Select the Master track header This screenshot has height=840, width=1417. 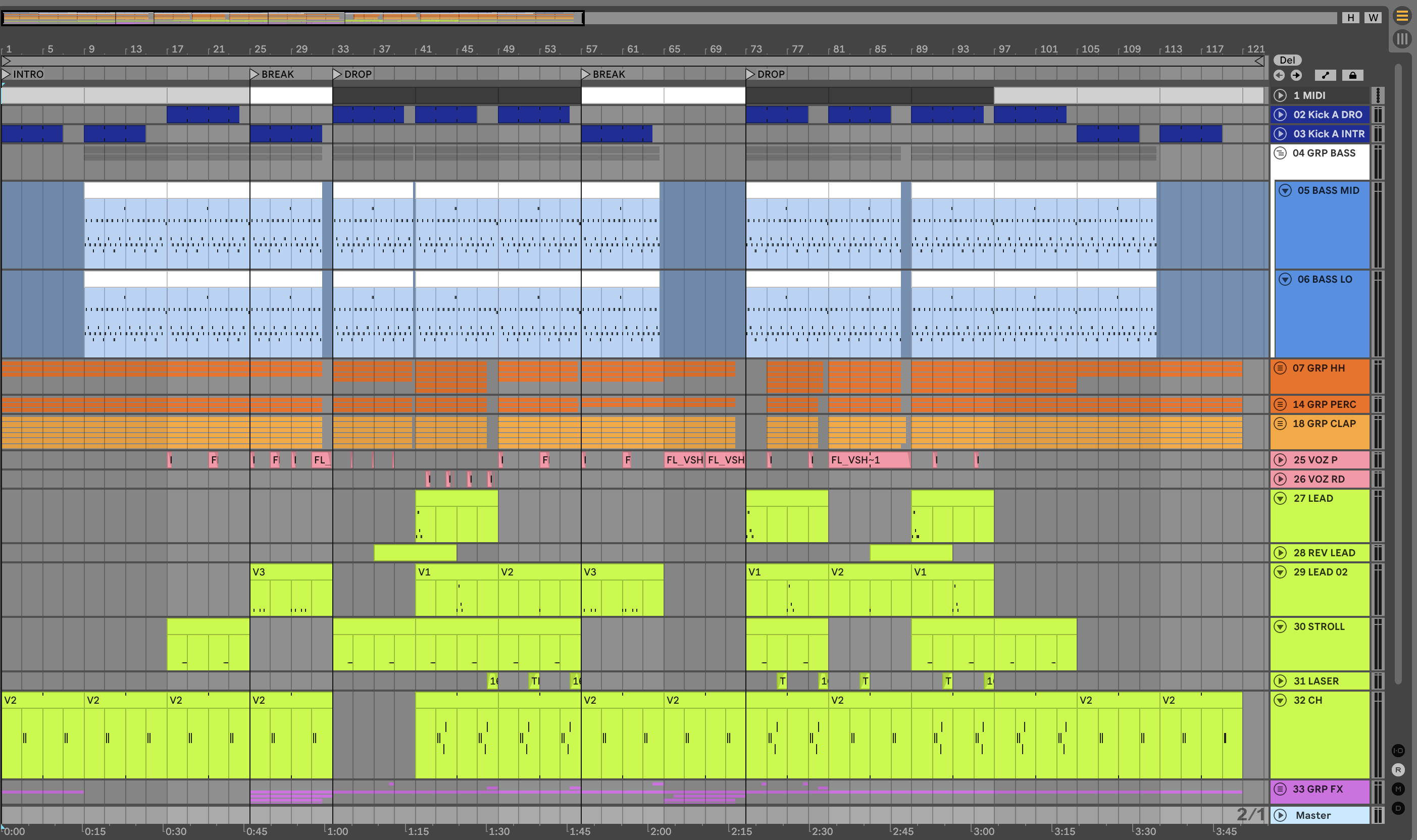[x=1313, y=815]
